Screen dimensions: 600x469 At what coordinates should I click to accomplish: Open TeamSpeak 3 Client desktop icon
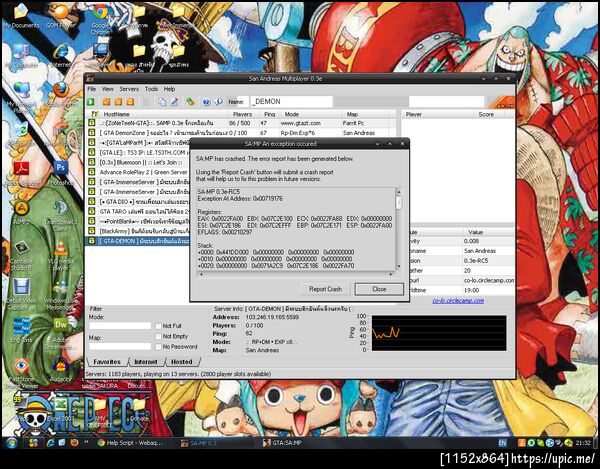click(60, 215)
